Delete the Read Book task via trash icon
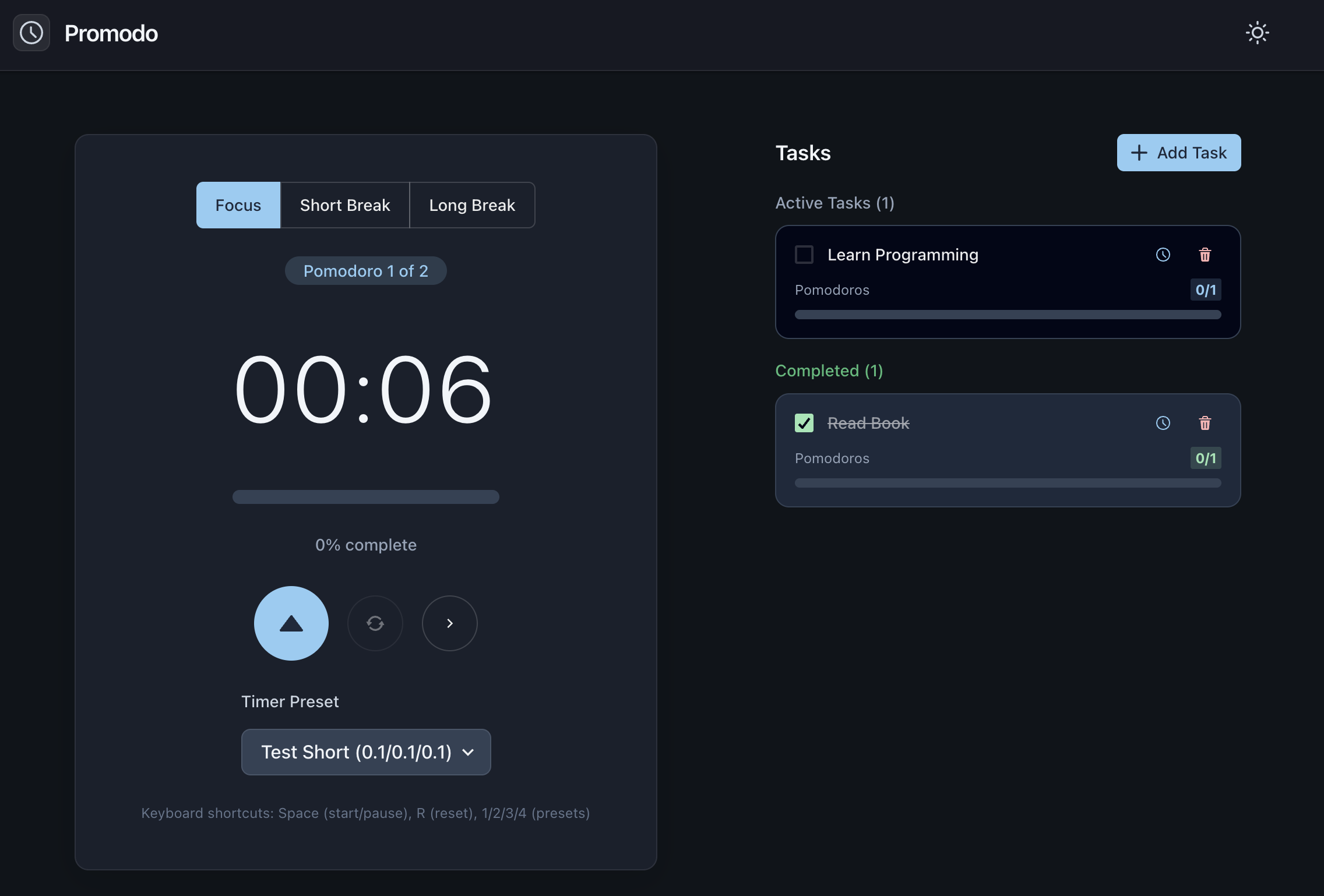Viewport: 1324px width, 896px height. point(1205,423)
